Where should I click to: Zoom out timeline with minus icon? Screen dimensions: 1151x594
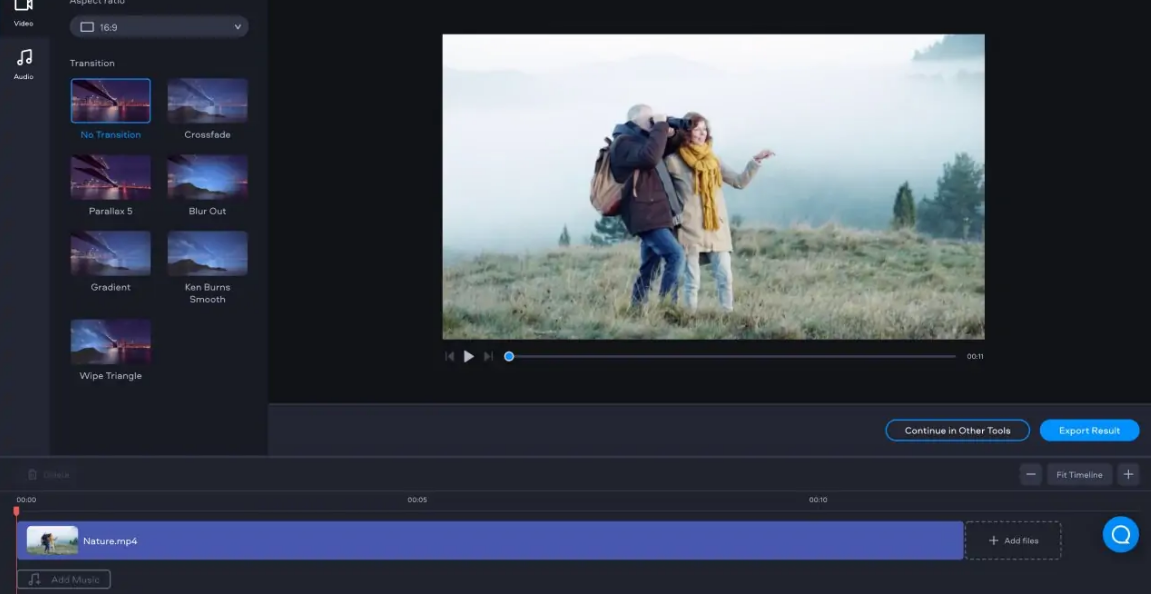point(1031,475)
